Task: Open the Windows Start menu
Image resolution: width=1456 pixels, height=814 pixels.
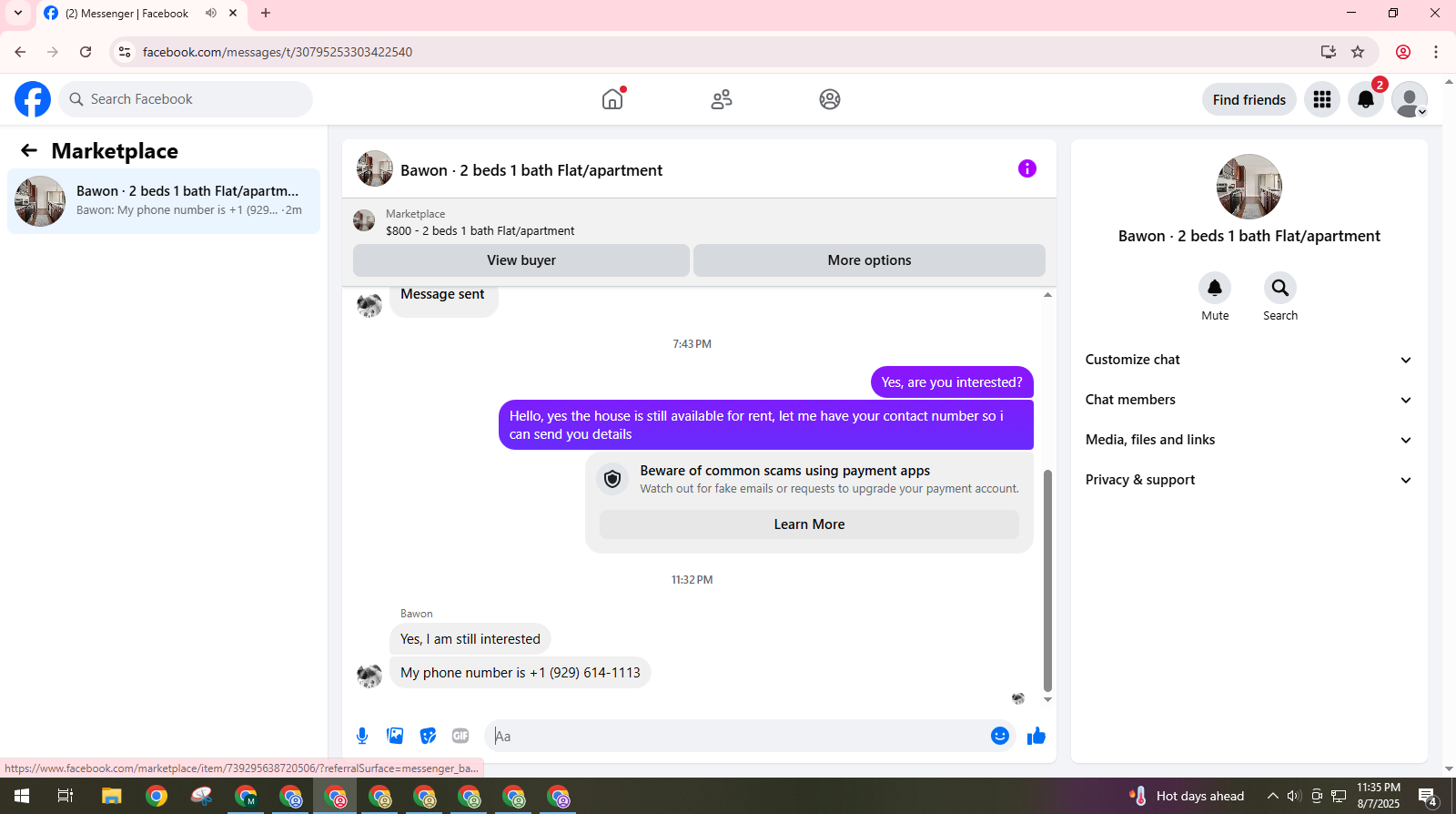Action: (x=22, y=796)
